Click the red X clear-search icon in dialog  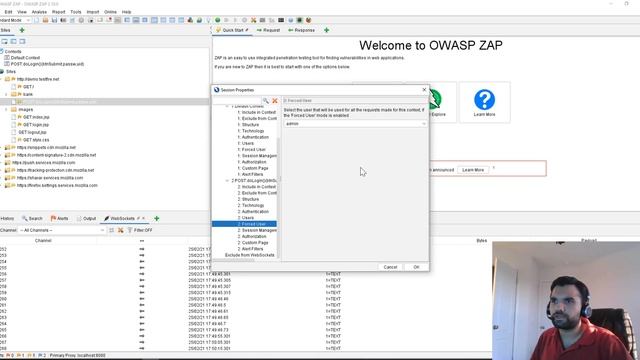275,100
